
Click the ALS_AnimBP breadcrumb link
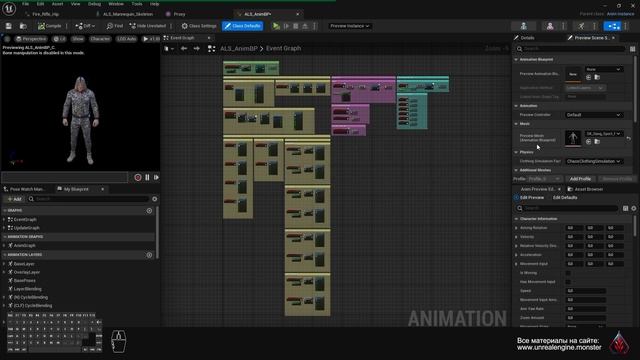pyautogui.click(x=239, y=49)
